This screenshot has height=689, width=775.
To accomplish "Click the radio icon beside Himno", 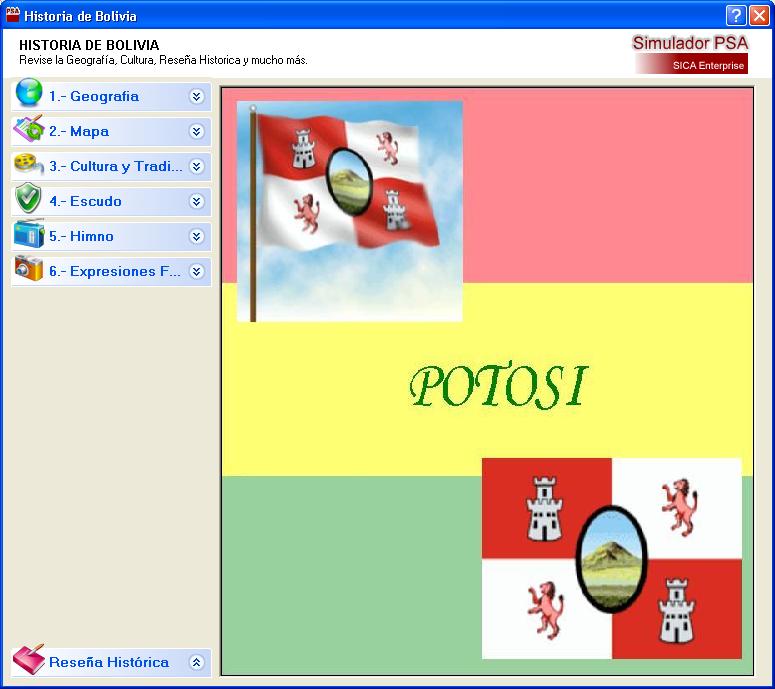I will (x=28, y=236).
